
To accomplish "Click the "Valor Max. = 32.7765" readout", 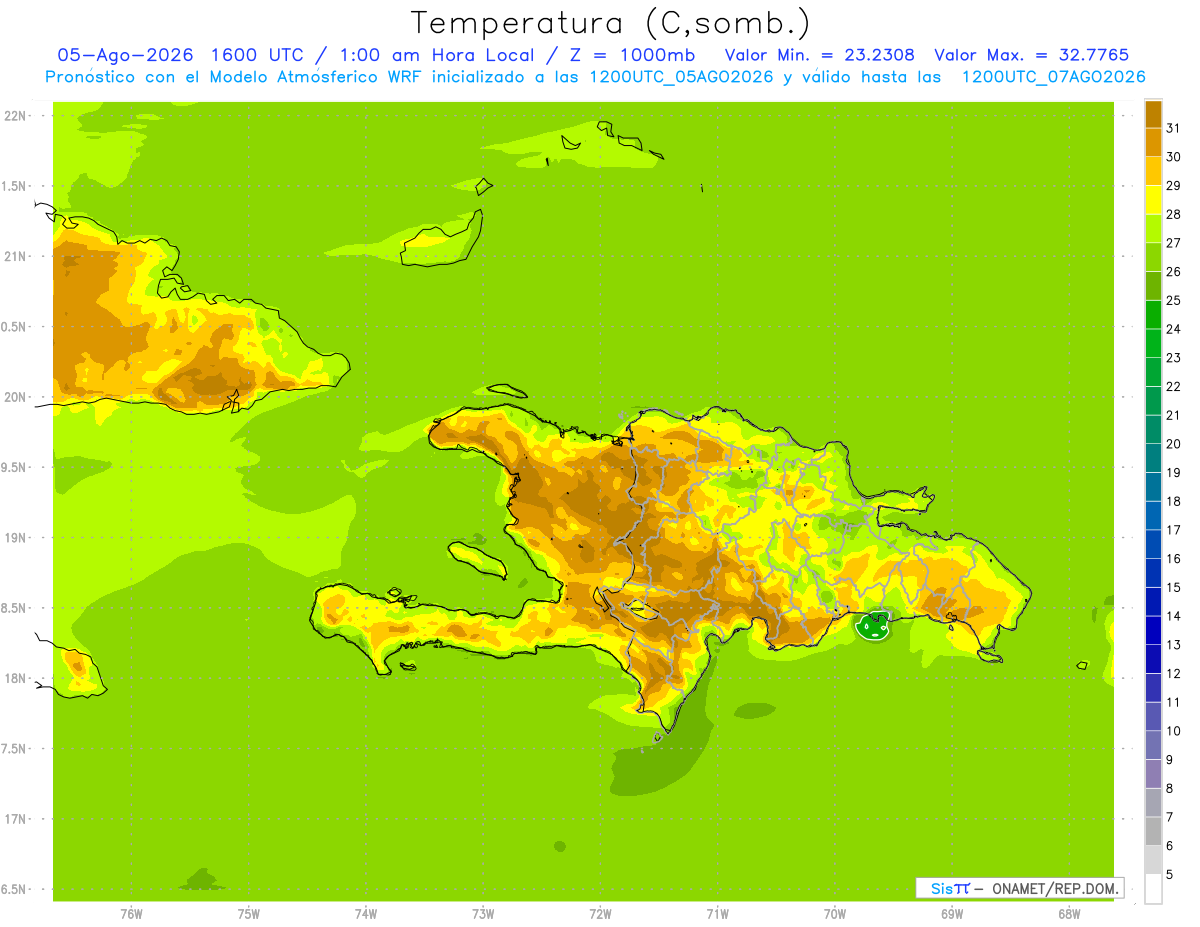I will click(1032, 55).
